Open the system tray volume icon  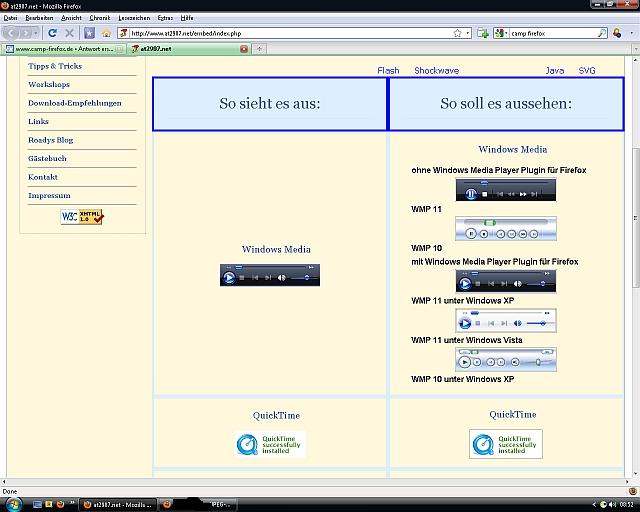click(x=612, y=505)
